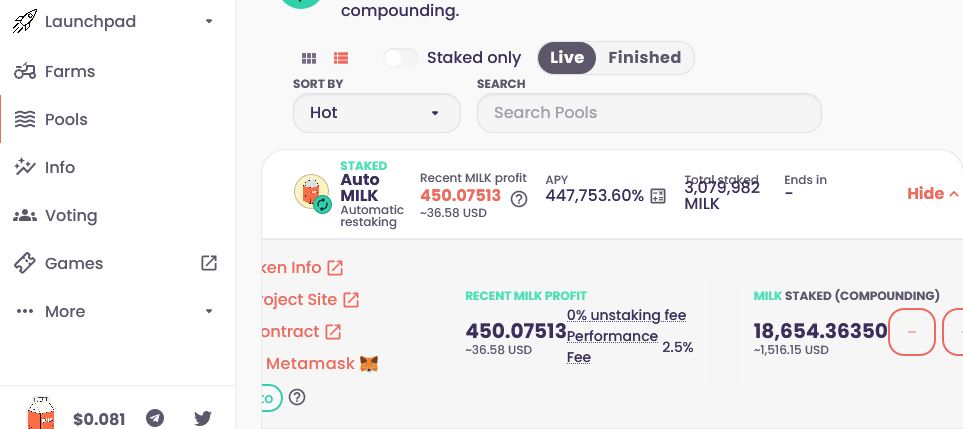Toggle the Staked only switch
963x429 pixels.
(401, 58)
